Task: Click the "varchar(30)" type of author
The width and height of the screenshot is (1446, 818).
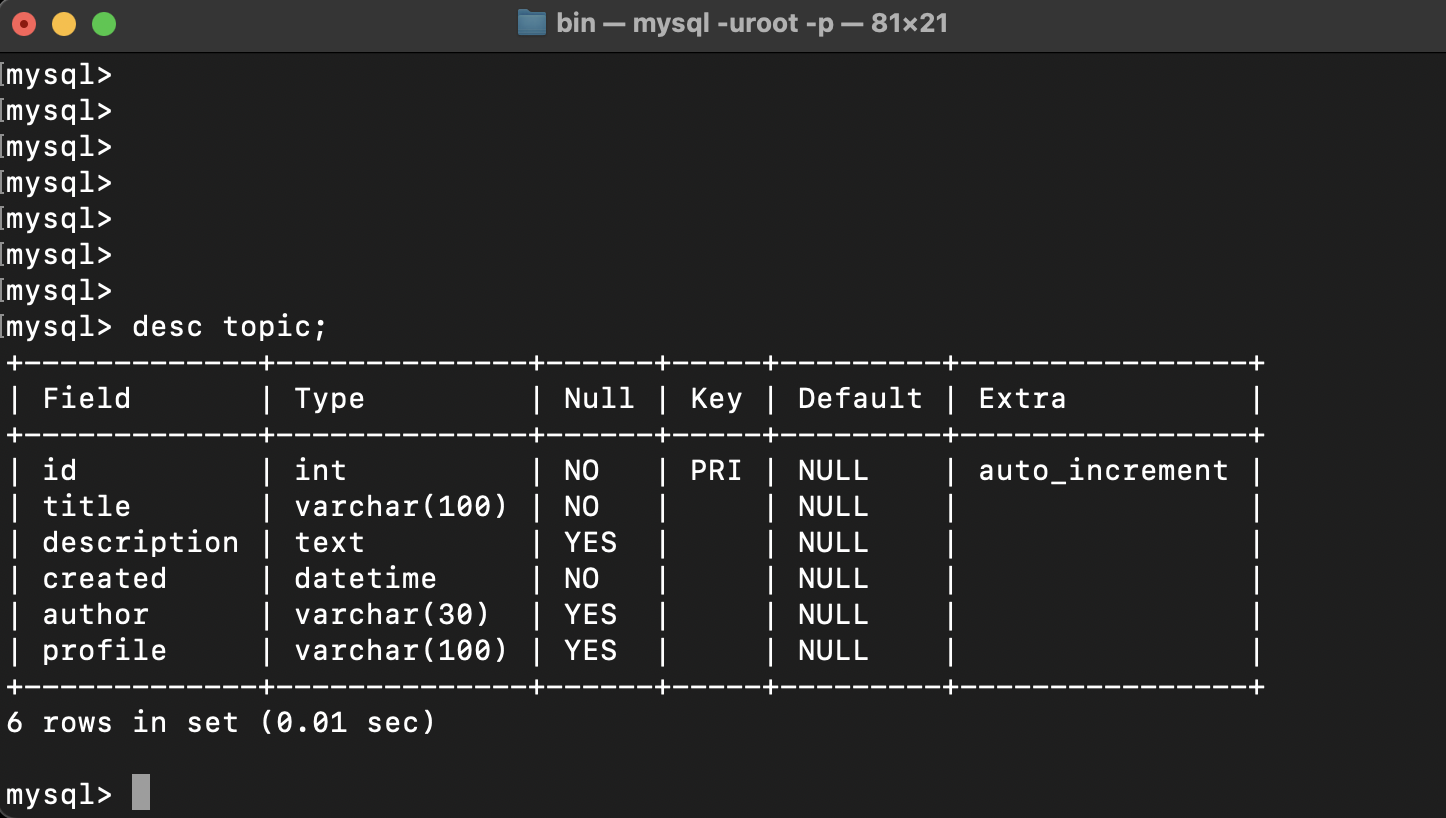Action: click(392, 615)
